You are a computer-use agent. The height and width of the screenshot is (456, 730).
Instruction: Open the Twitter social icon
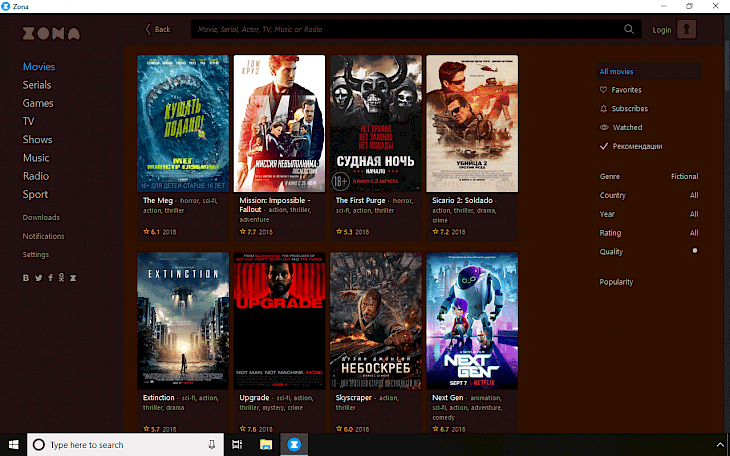[39, 278]
